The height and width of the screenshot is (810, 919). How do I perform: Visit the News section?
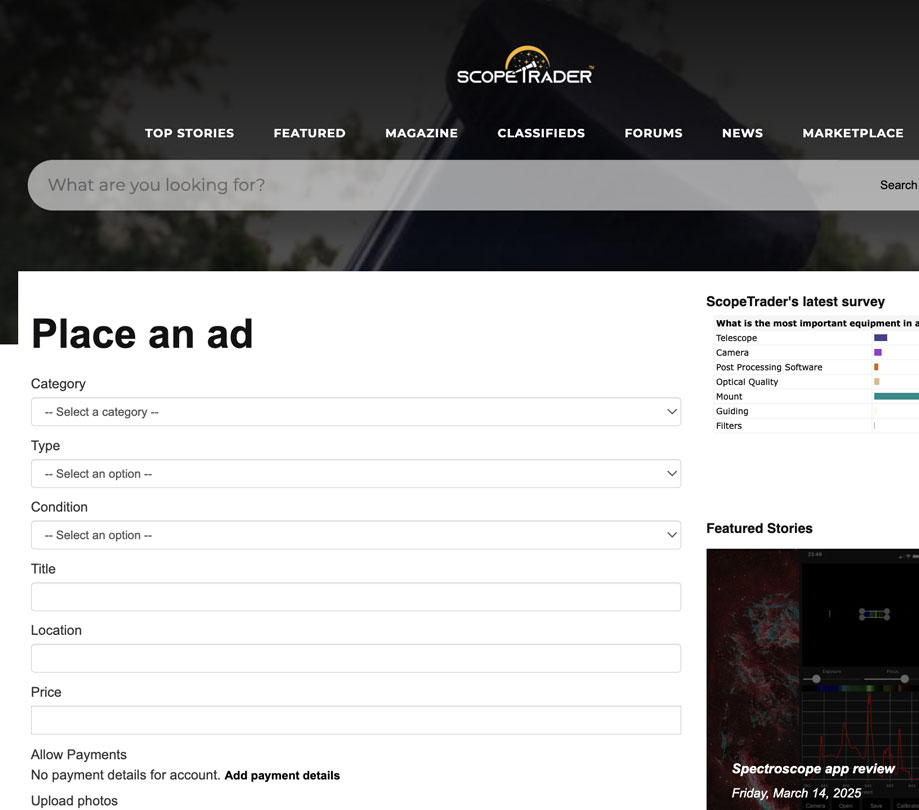(742, 133)
